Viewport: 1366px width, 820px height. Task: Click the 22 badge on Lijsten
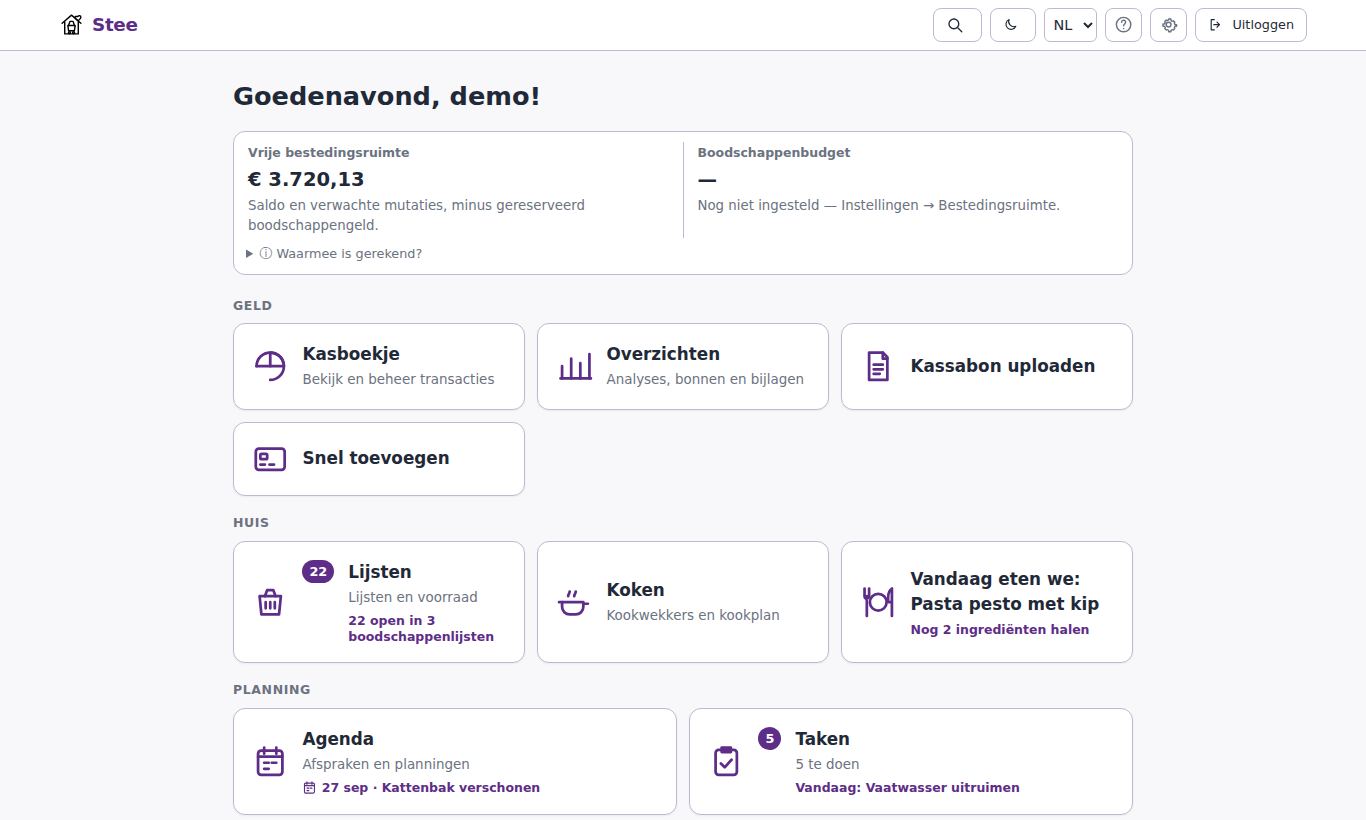tap(318, 572)
